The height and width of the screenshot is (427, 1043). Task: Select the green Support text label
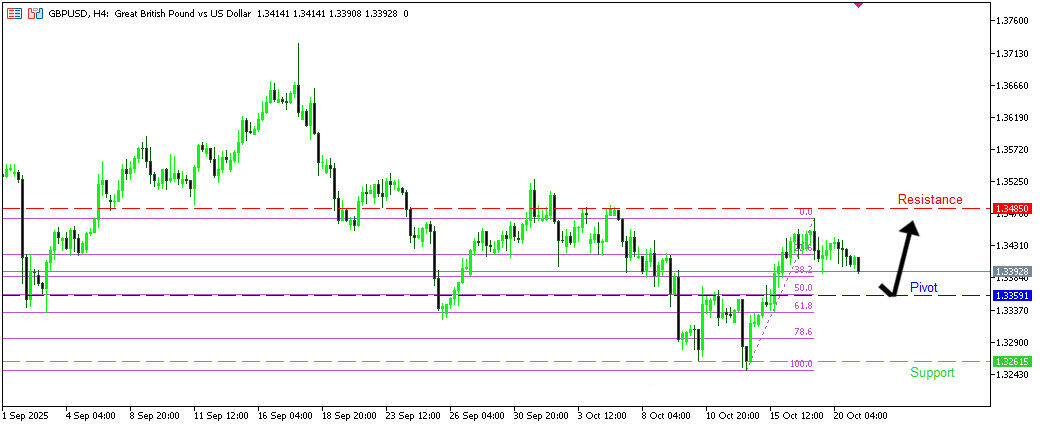[x=932, y=373]
